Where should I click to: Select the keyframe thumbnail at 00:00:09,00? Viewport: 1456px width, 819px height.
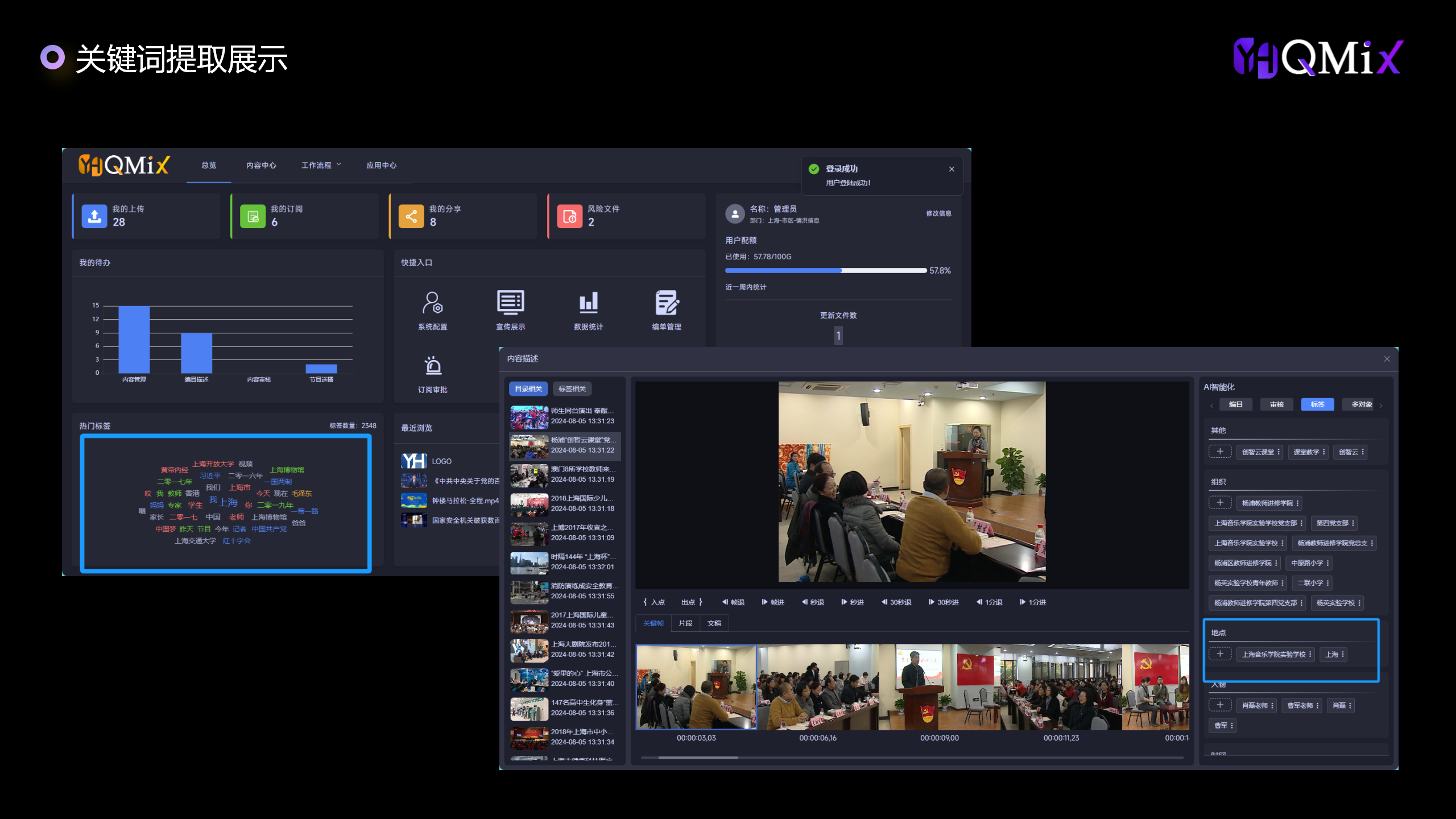click(939, 687)
